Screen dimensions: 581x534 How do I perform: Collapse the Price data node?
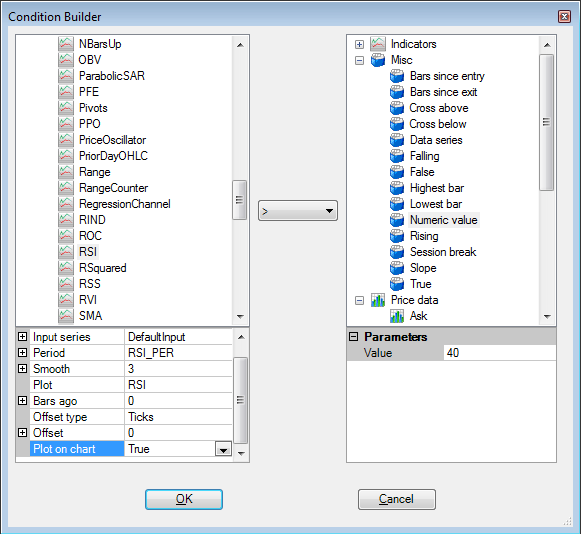(x=359, y=300)
